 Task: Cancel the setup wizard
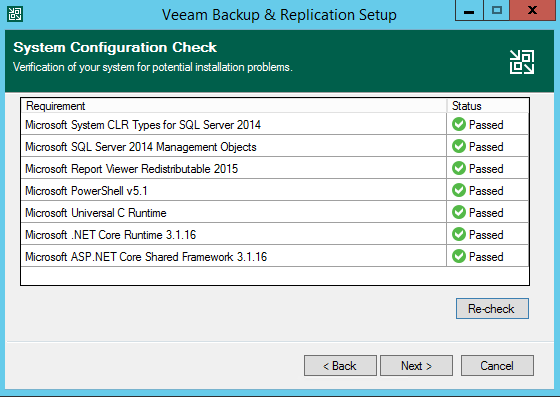tap(497, 365)
